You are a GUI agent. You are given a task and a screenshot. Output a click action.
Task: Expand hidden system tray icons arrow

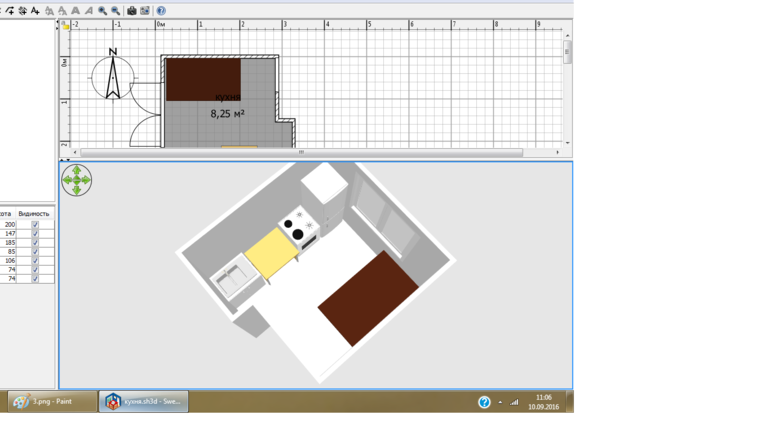[x=500, y=402]
